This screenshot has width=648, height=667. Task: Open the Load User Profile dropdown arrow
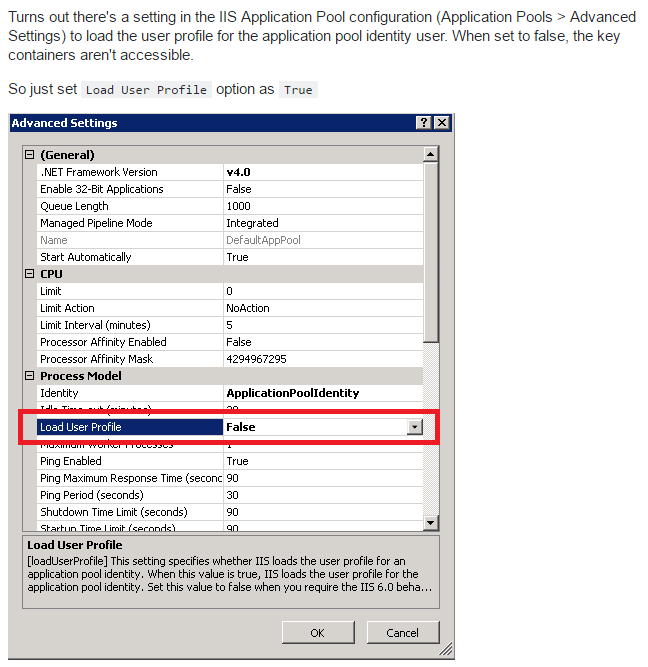pyautogui.click(x=414, y=427)
